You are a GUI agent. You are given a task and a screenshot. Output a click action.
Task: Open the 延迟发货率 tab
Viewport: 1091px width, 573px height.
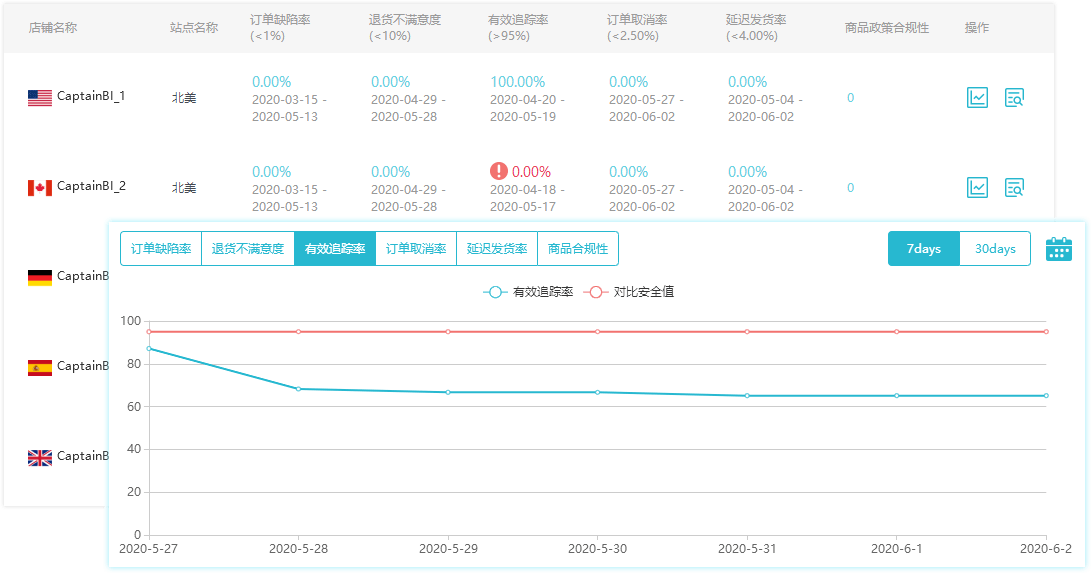click(x=497, y=249)
